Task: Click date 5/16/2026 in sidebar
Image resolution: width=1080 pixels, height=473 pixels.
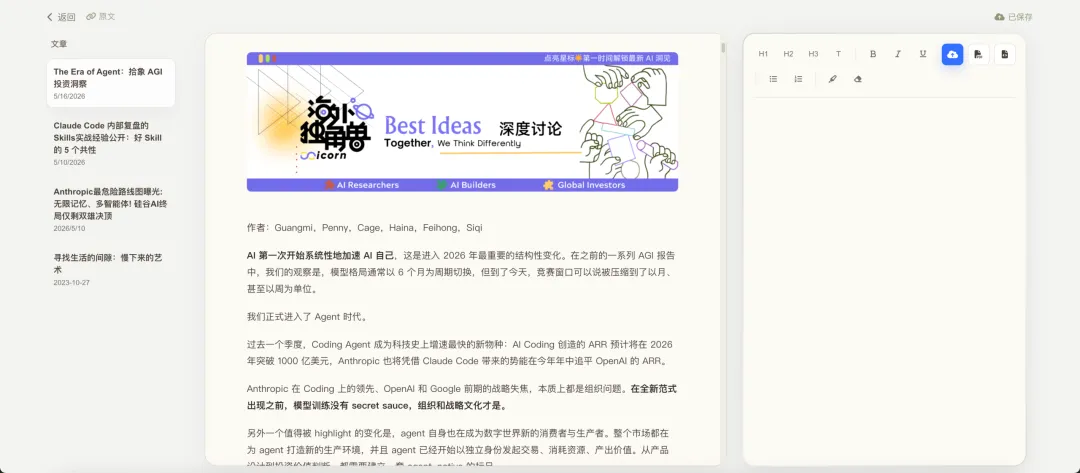Action: [70, 96]
